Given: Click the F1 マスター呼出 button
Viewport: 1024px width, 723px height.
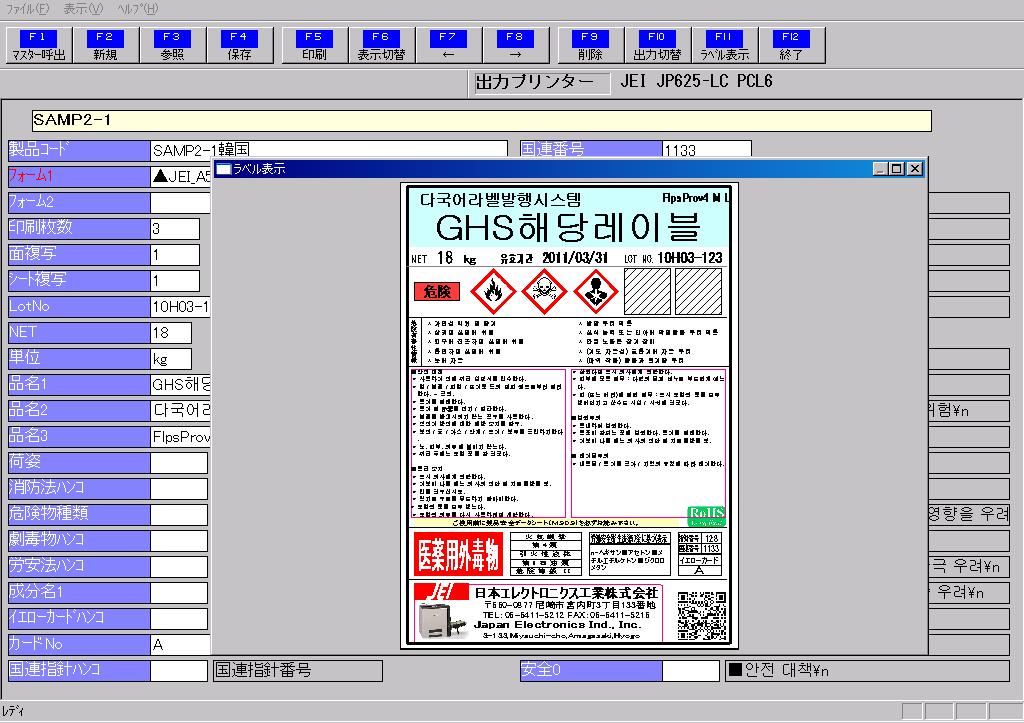Looking at the screenshot, I should click(39, 45).
